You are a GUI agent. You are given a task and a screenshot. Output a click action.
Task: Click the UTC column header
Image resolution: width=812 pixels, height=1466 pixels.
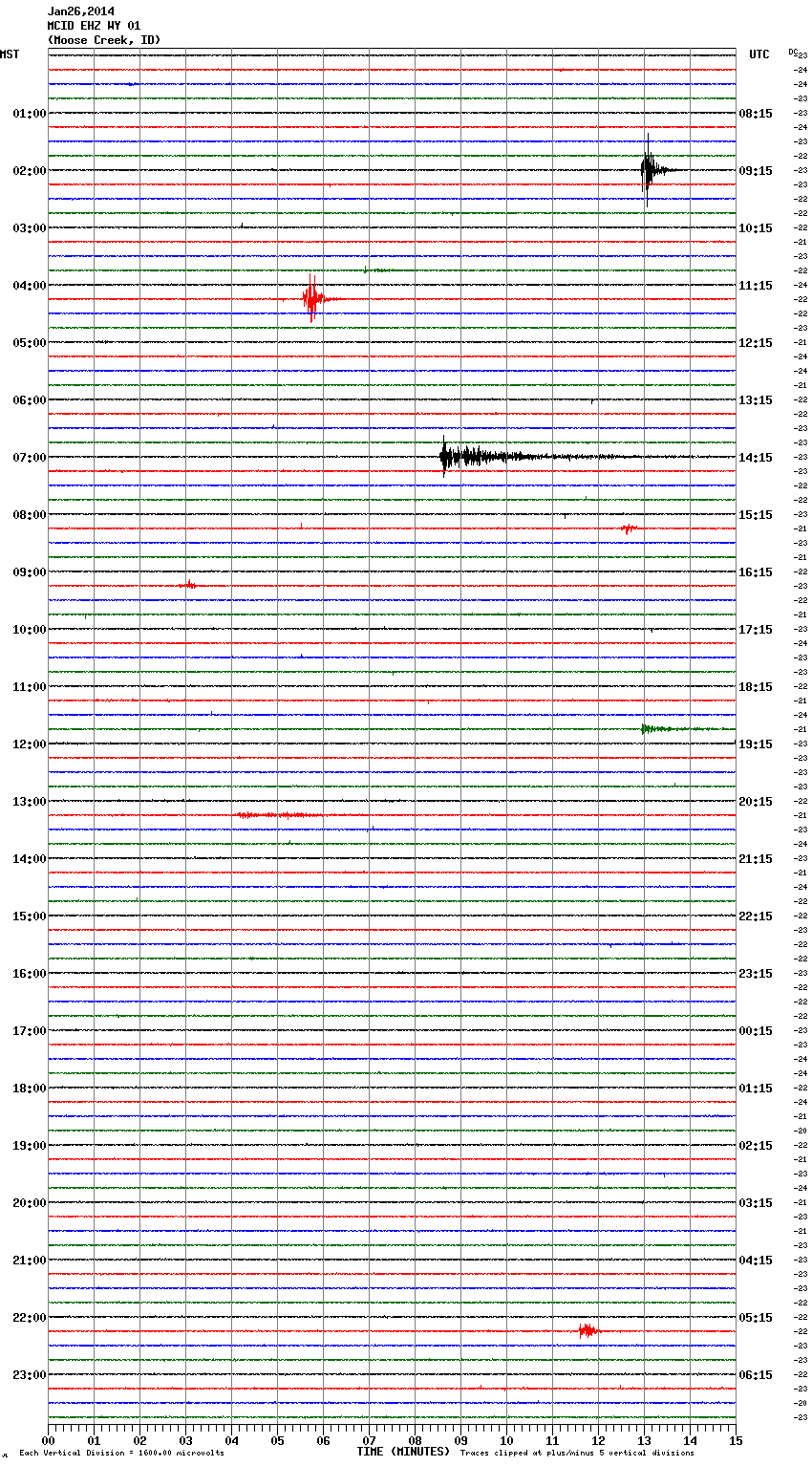tap(759, 54)
